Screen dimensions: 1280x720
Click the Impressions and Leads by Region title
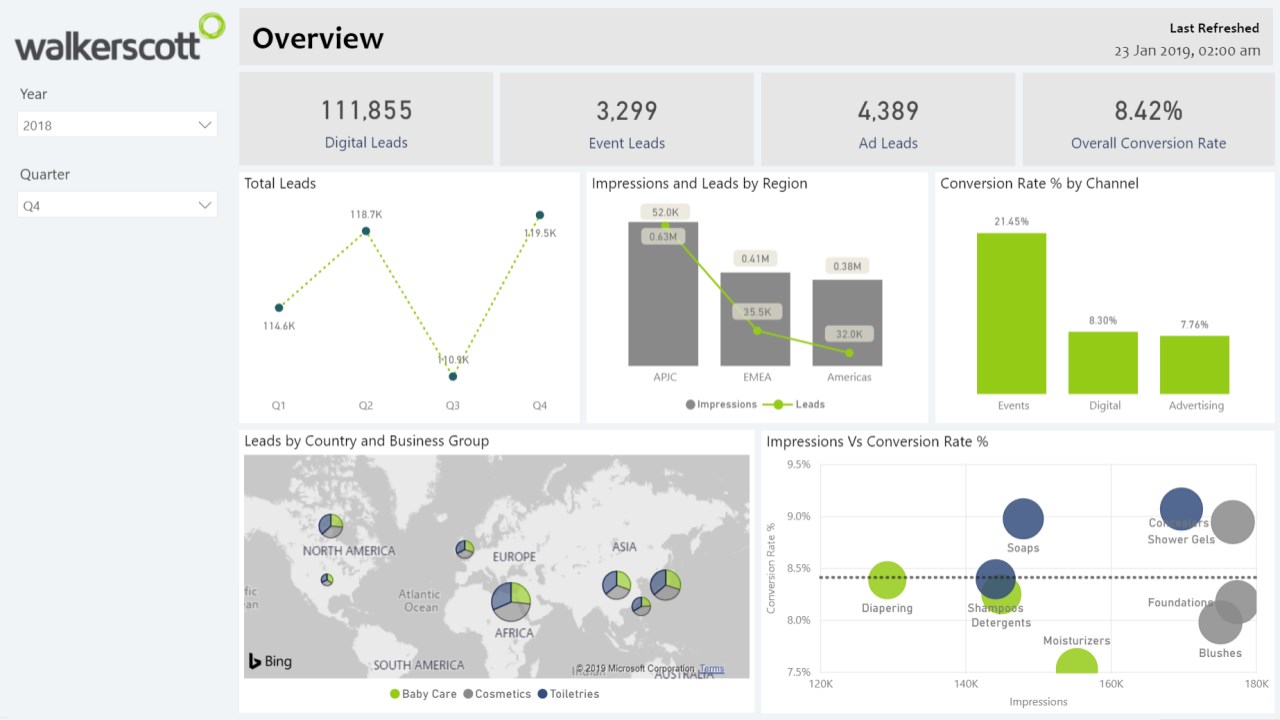[x=699, y=184]
